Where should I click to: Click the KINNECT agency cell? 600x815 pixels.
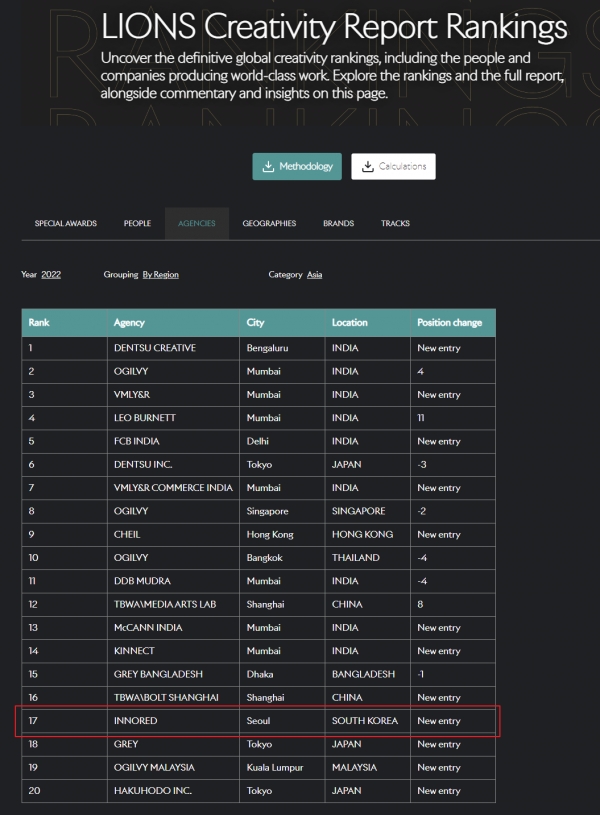pyautogui.click(x=173, y=651)
